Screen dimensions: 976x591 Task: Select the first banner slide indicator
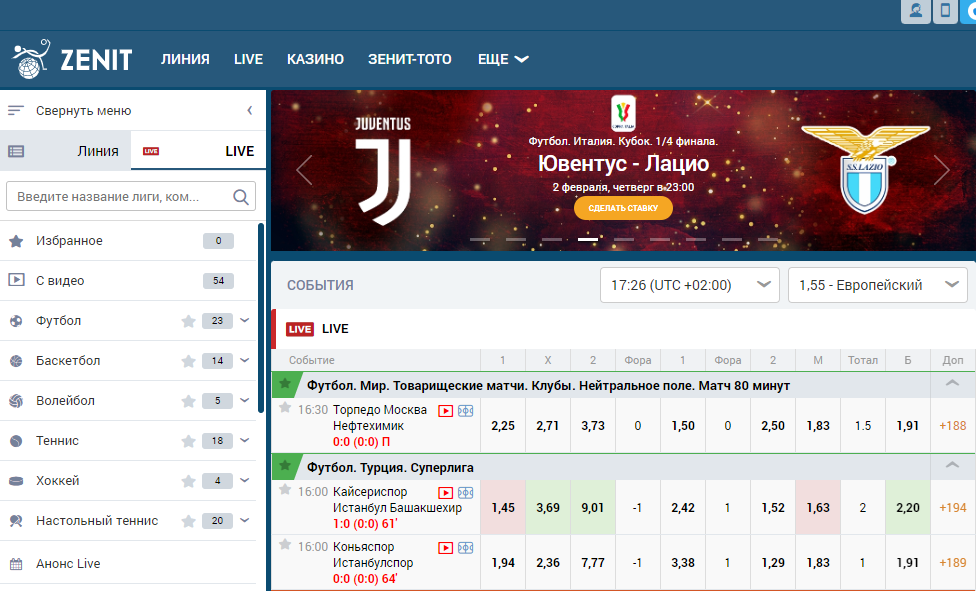tap(479, 239)
